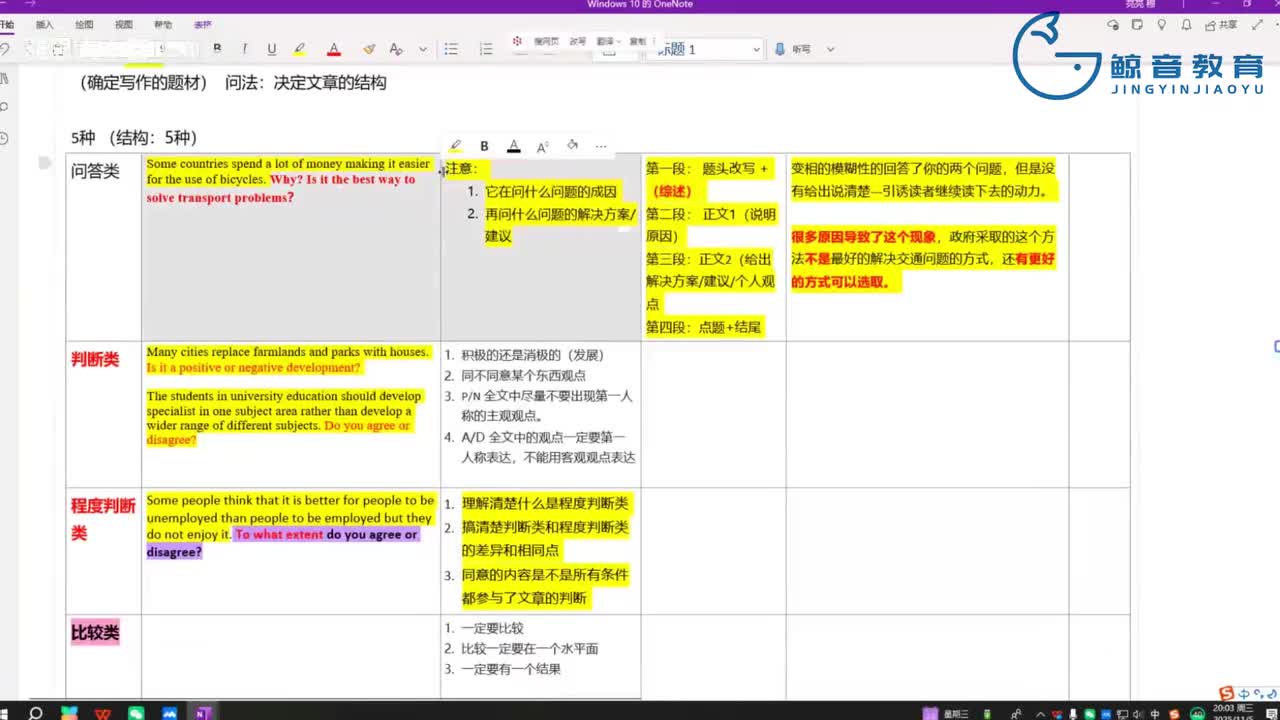
Task: Open Windows search from the taskbar
Action: 35,713
